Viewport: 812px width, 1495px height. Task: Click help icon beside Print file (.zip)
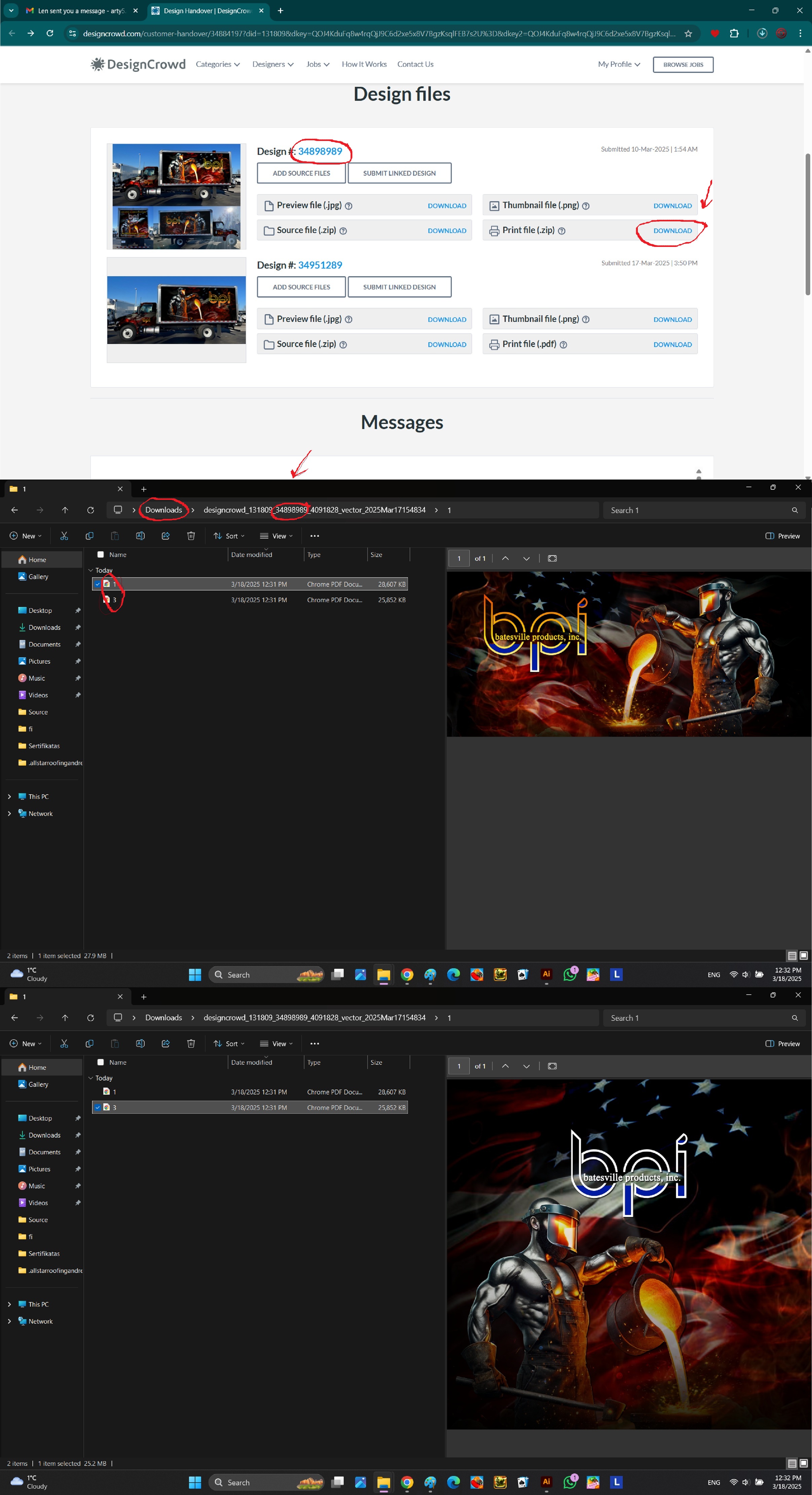click(x=562, y=231)
